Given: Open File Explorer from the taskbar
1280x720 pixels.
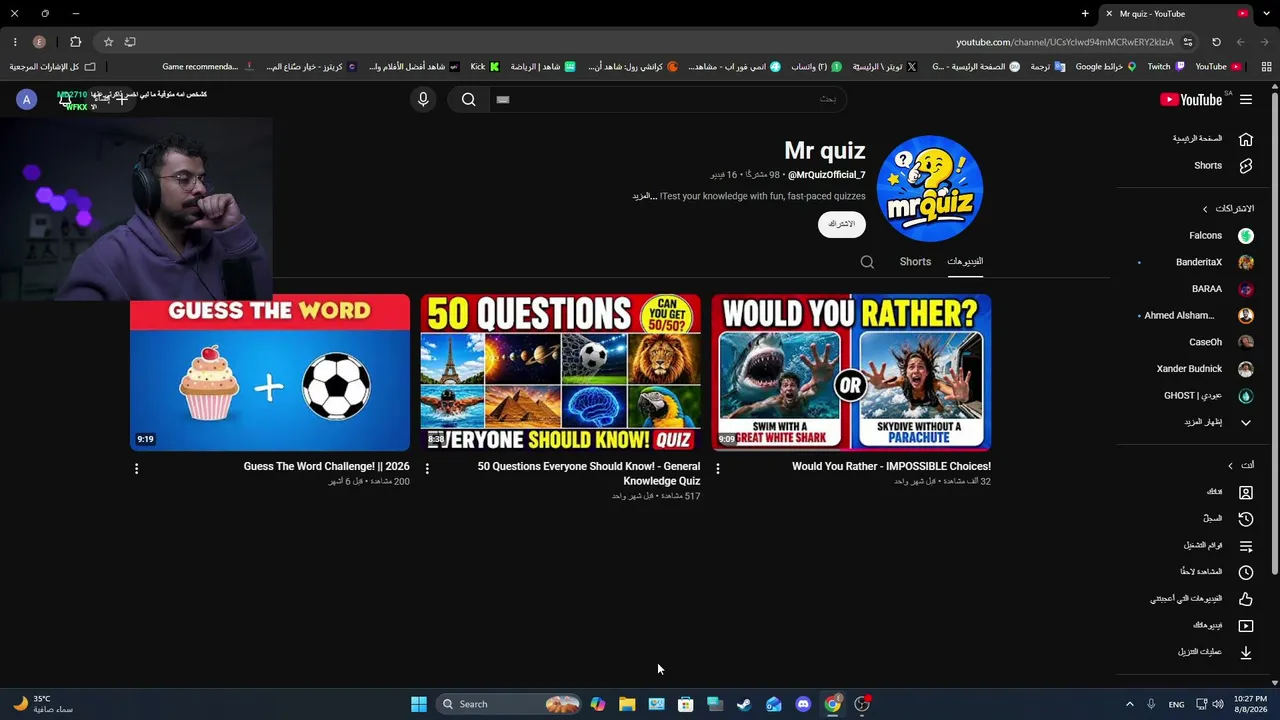Looking at the screenshot, I should click(627, 704).
